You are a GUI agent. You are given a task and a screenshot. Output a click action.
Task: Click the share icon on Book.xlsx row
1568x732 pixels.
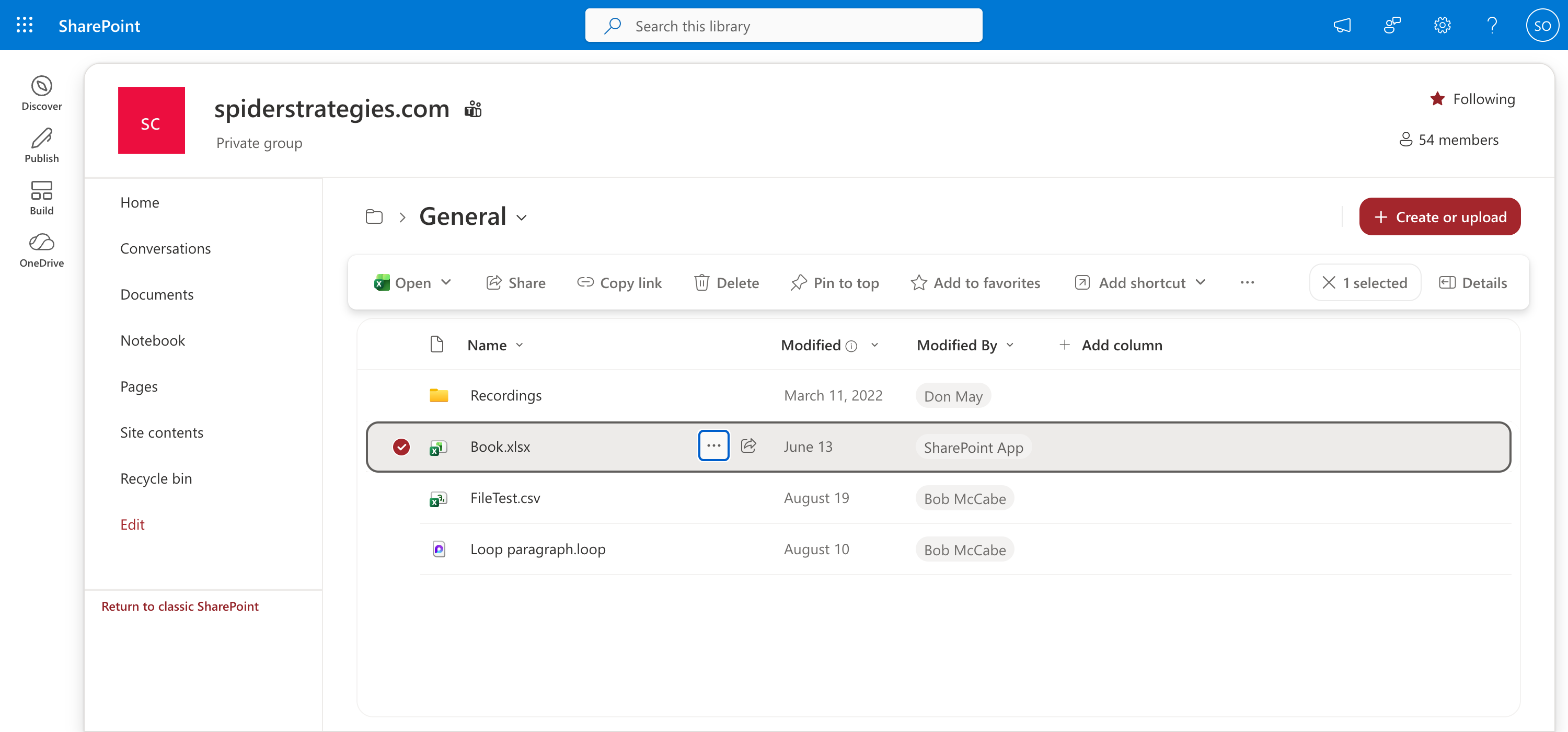748,445
